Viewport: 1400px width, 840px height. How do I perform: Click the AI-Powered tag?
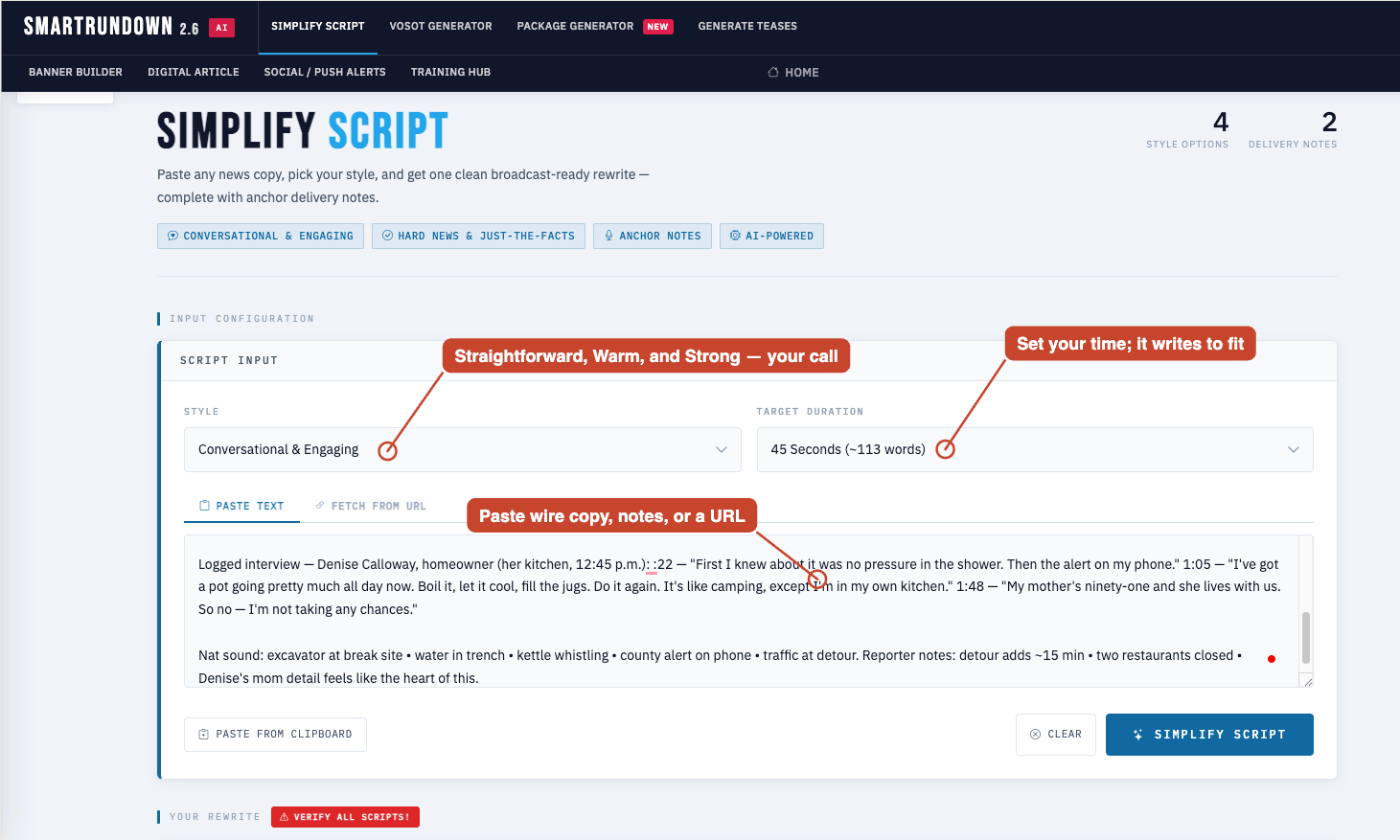(771, 236)
